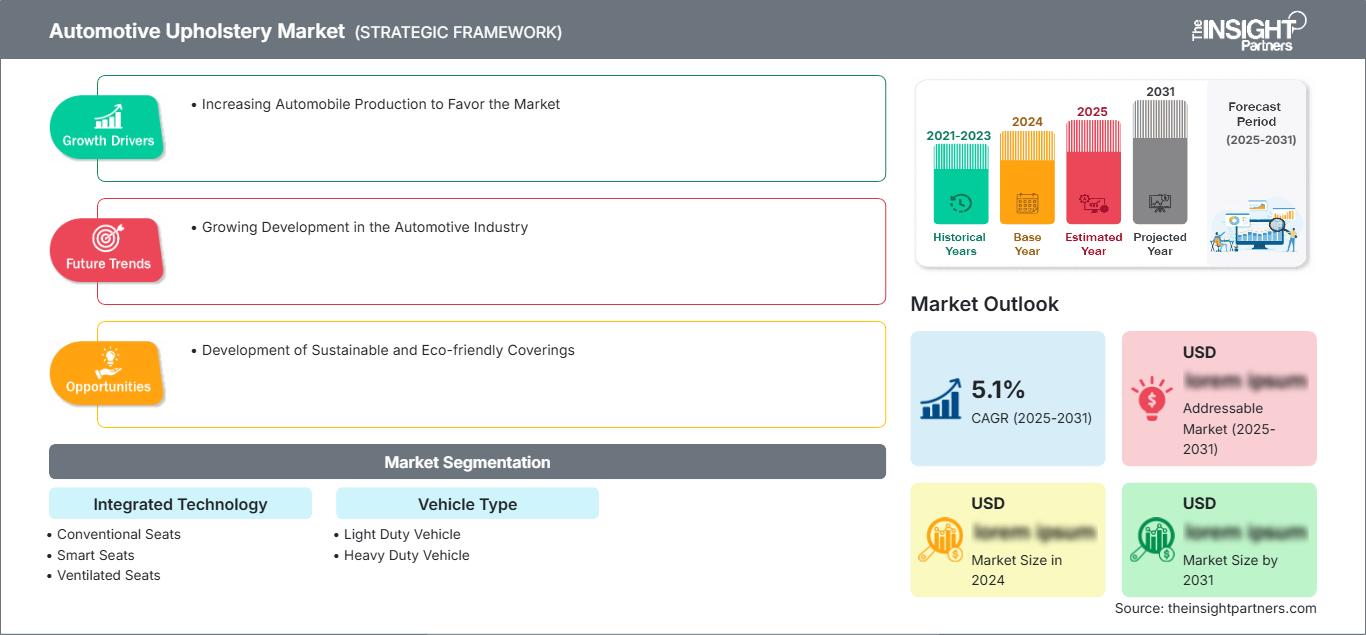This screenshot has height=635, width=1366.
Task: Select the Integrated Technology segment header
Action: point(180,503)
